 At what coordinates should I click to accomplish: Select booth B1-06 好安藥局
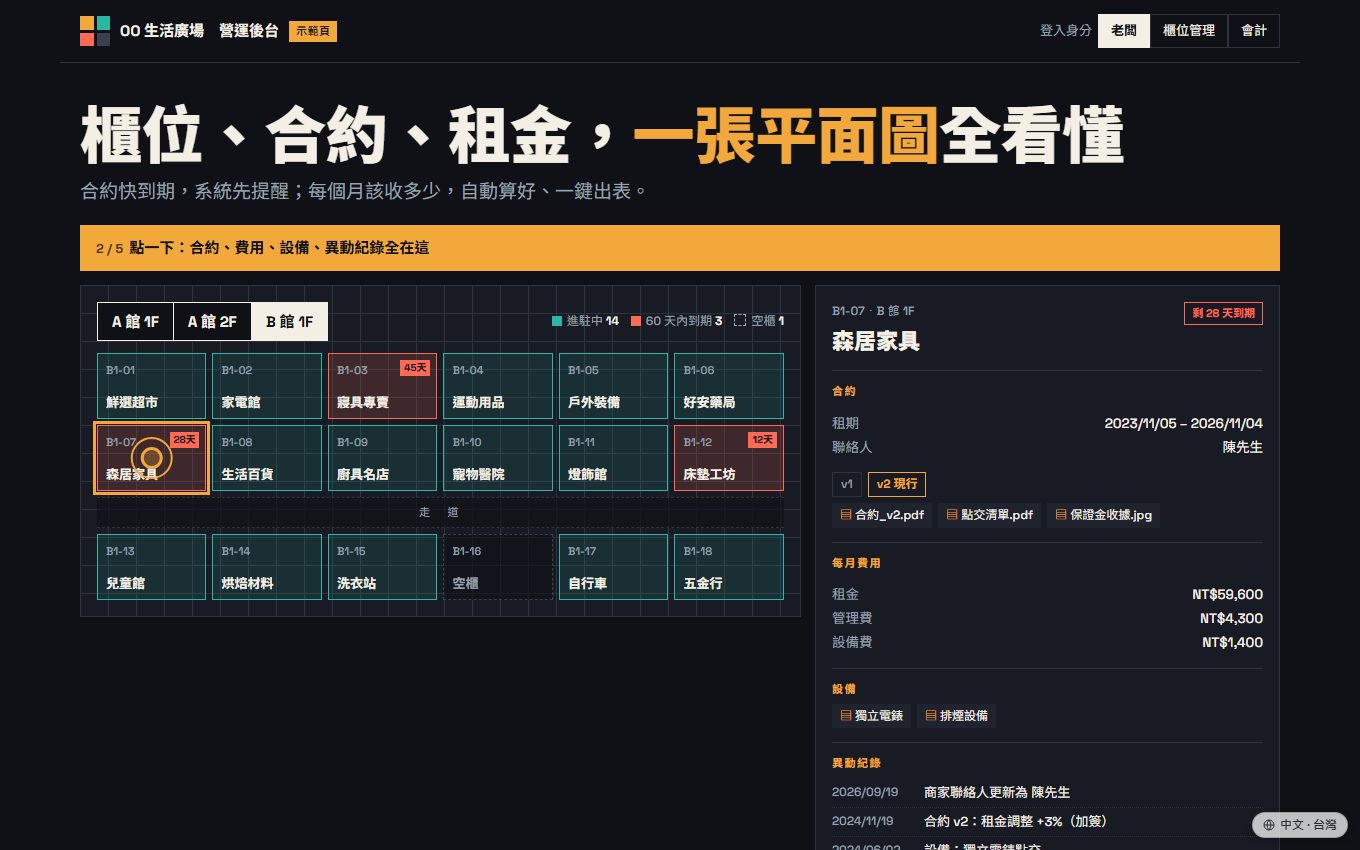(x=729, y=386)
